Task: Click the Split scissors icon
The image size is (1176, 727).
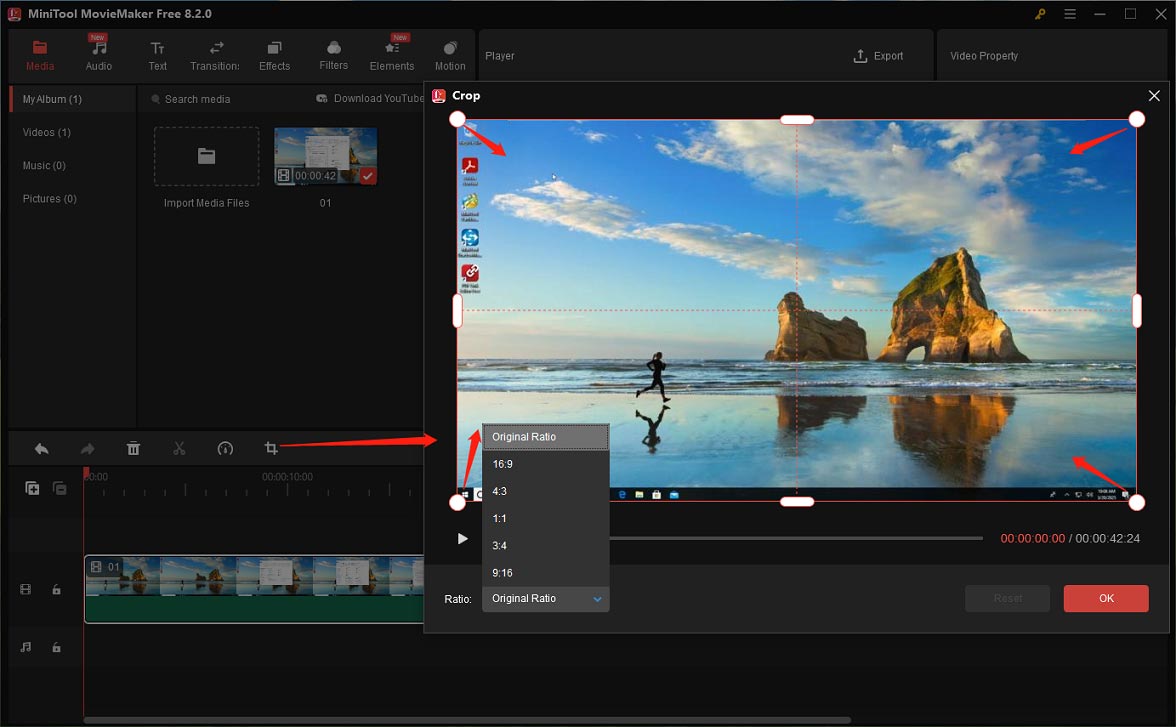Action: [x=179, y=449]
